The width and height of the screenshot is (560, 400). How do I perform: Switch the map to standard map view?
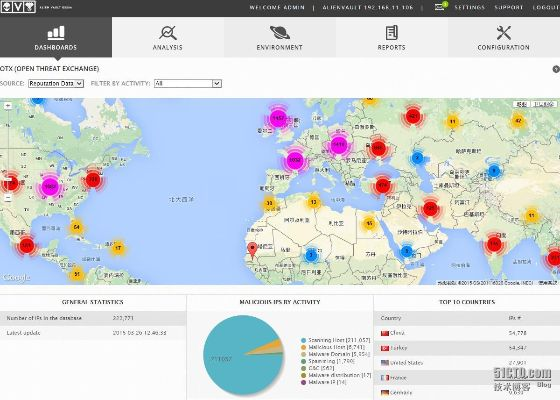click(x=522, y=104)
